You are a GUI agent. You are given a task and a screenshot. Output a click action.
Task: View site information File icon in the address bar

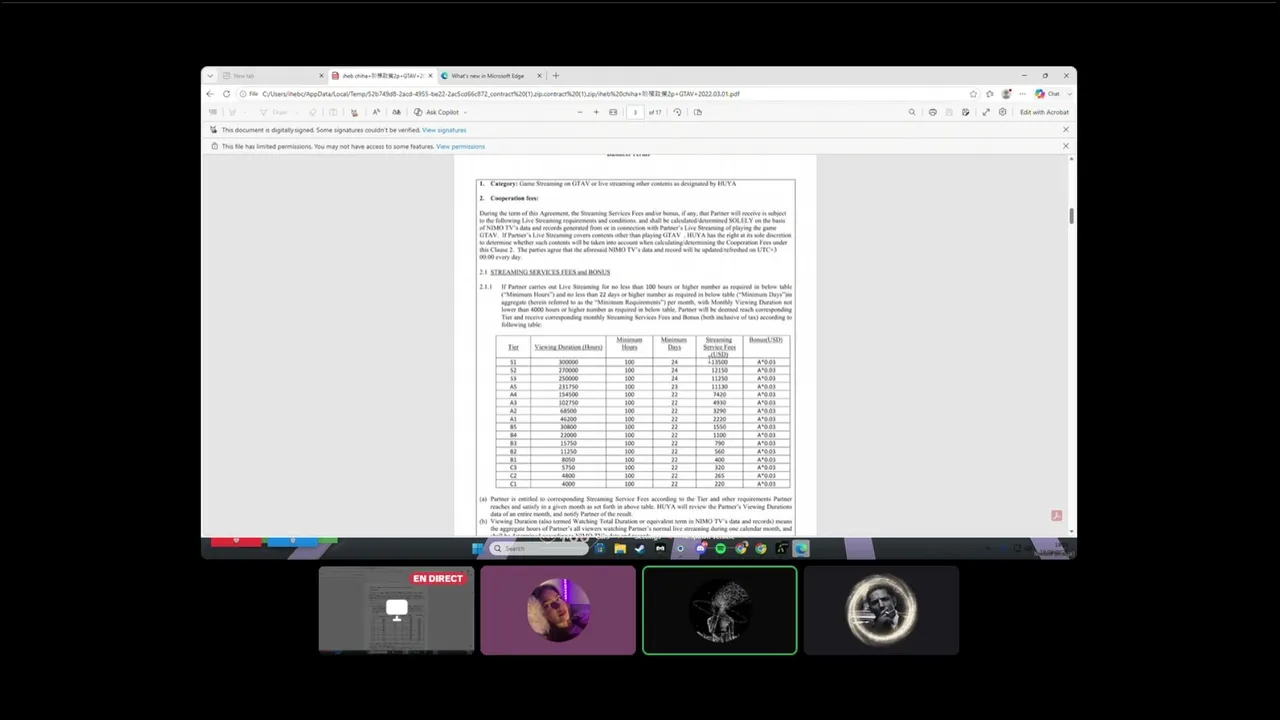250,94
